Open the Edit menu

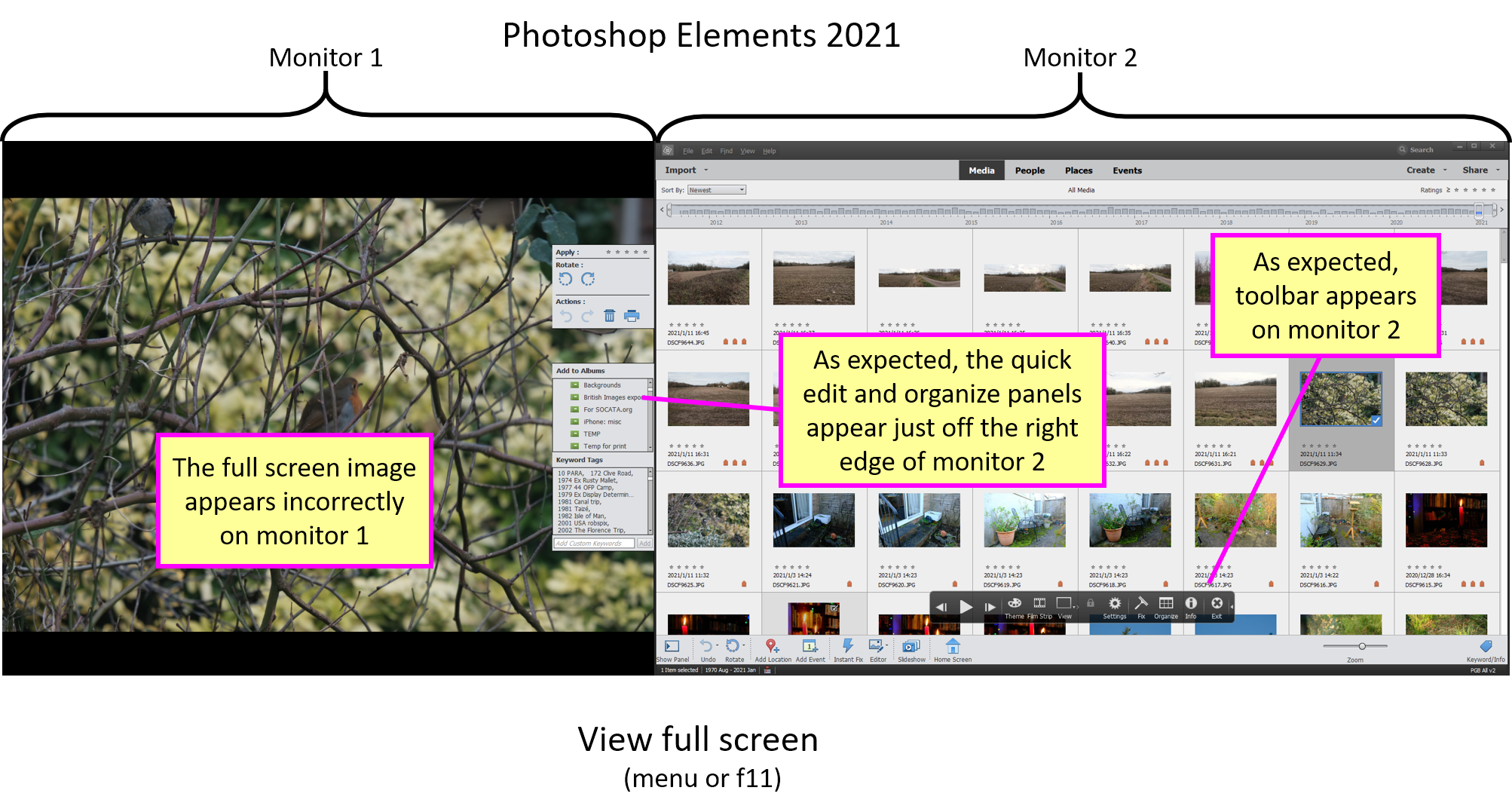tap(706, 151)
